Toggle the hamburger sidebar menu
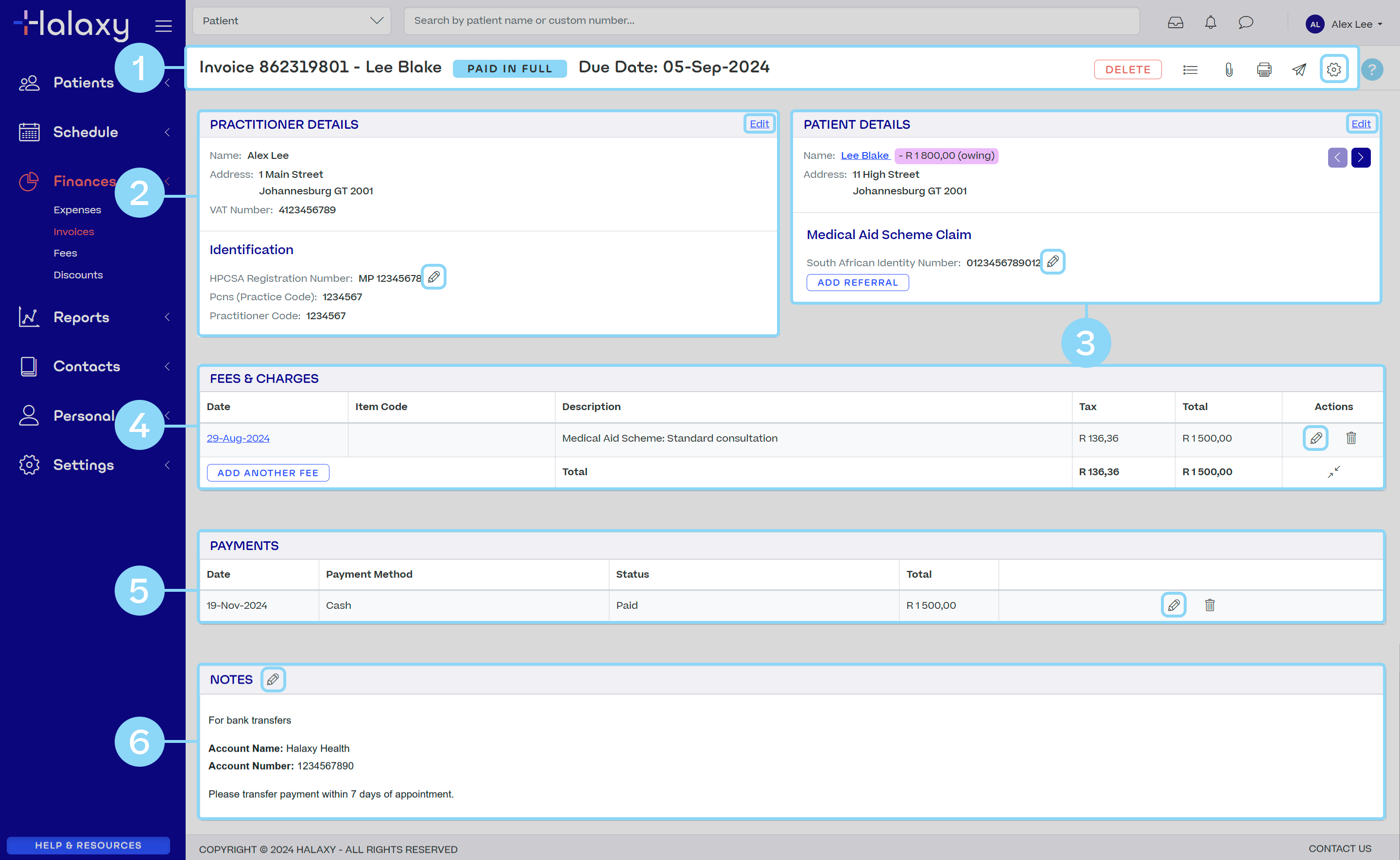The image size is (1400, 860). [x=163, y=26]
